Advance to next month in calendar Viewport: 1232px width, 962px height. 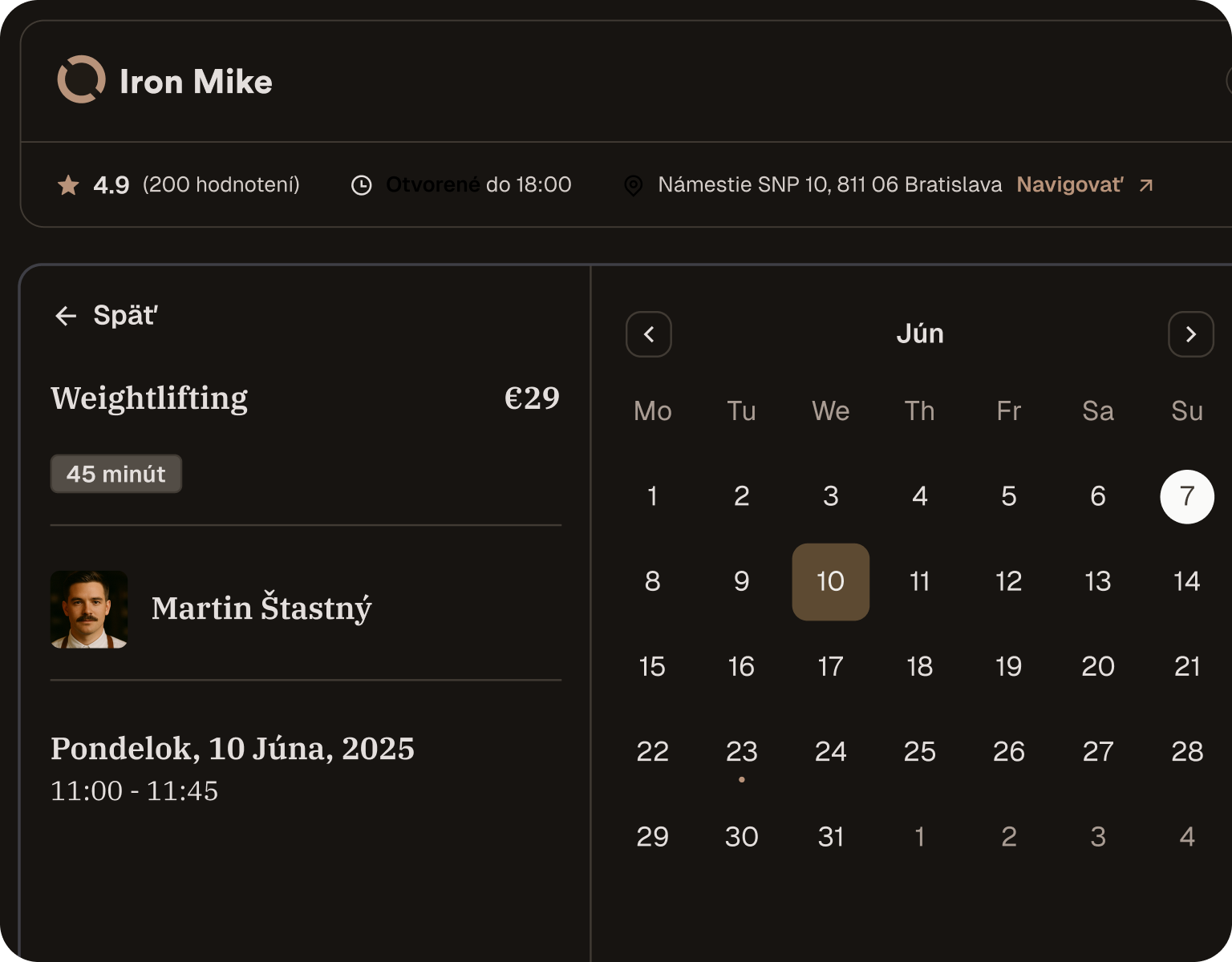point(1190,334)
